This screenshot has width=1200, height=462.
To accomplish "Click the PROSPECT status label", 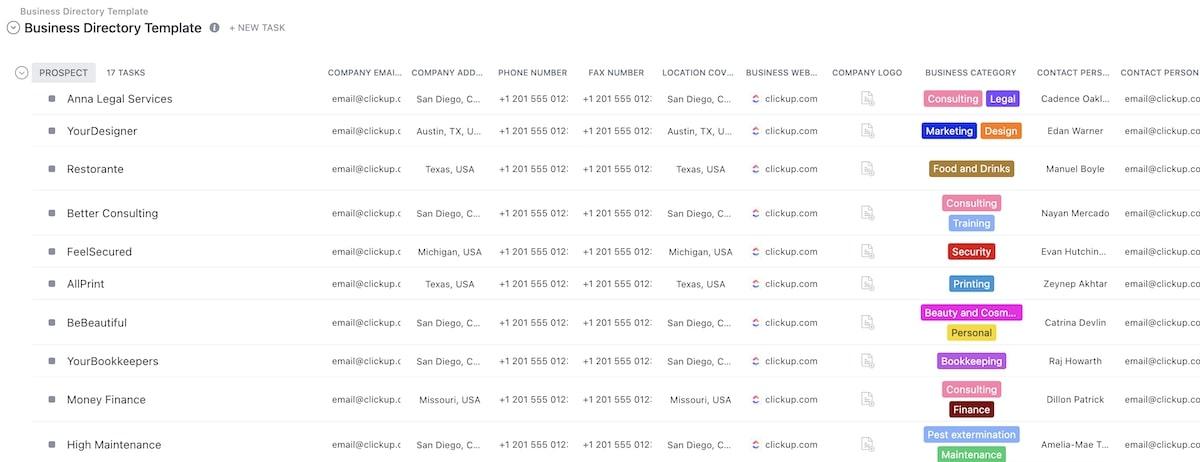I will pyautogui.click(x=64, y=72).
